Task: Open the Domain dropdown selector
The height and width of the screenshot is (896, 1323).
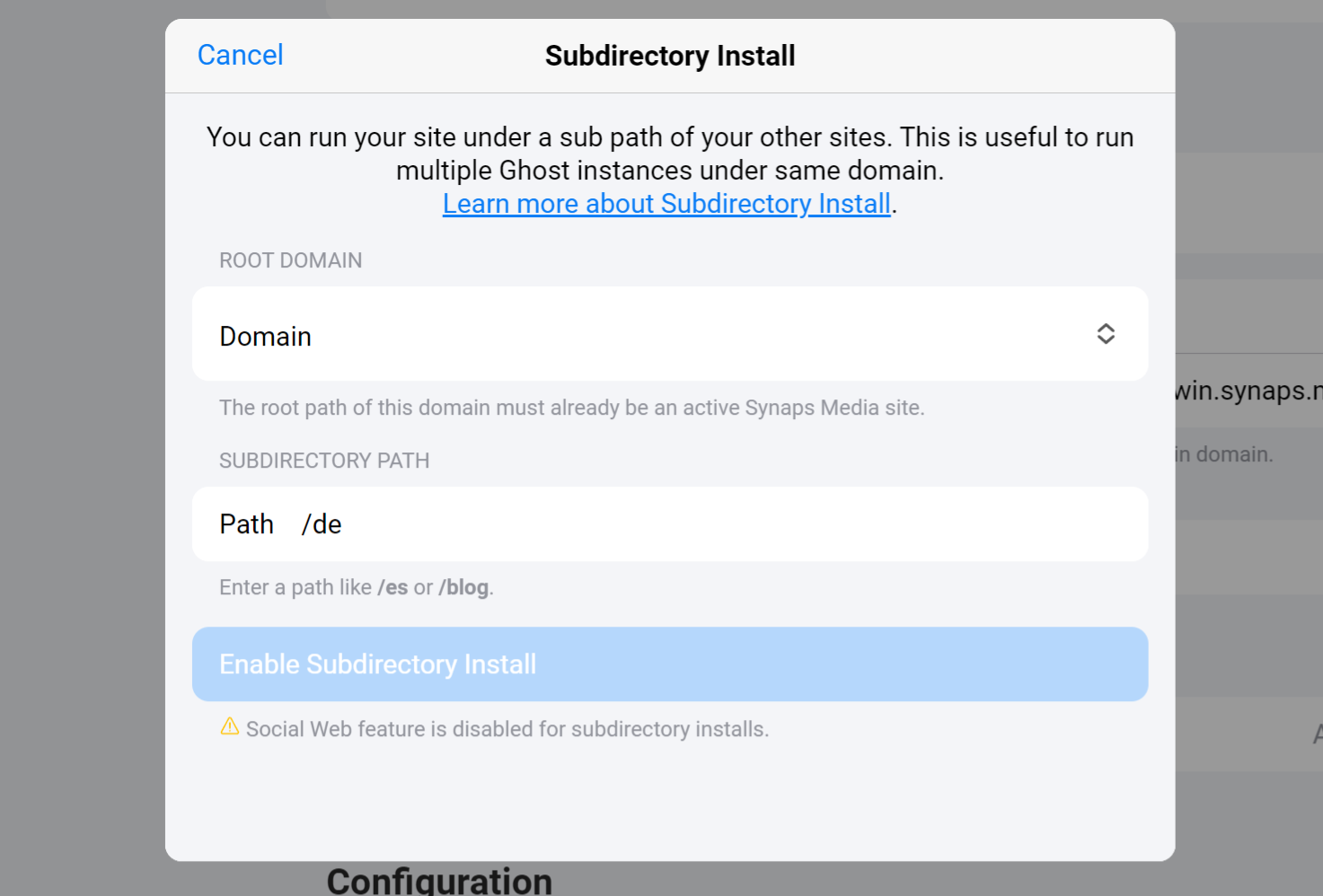Action: point(670,334)
